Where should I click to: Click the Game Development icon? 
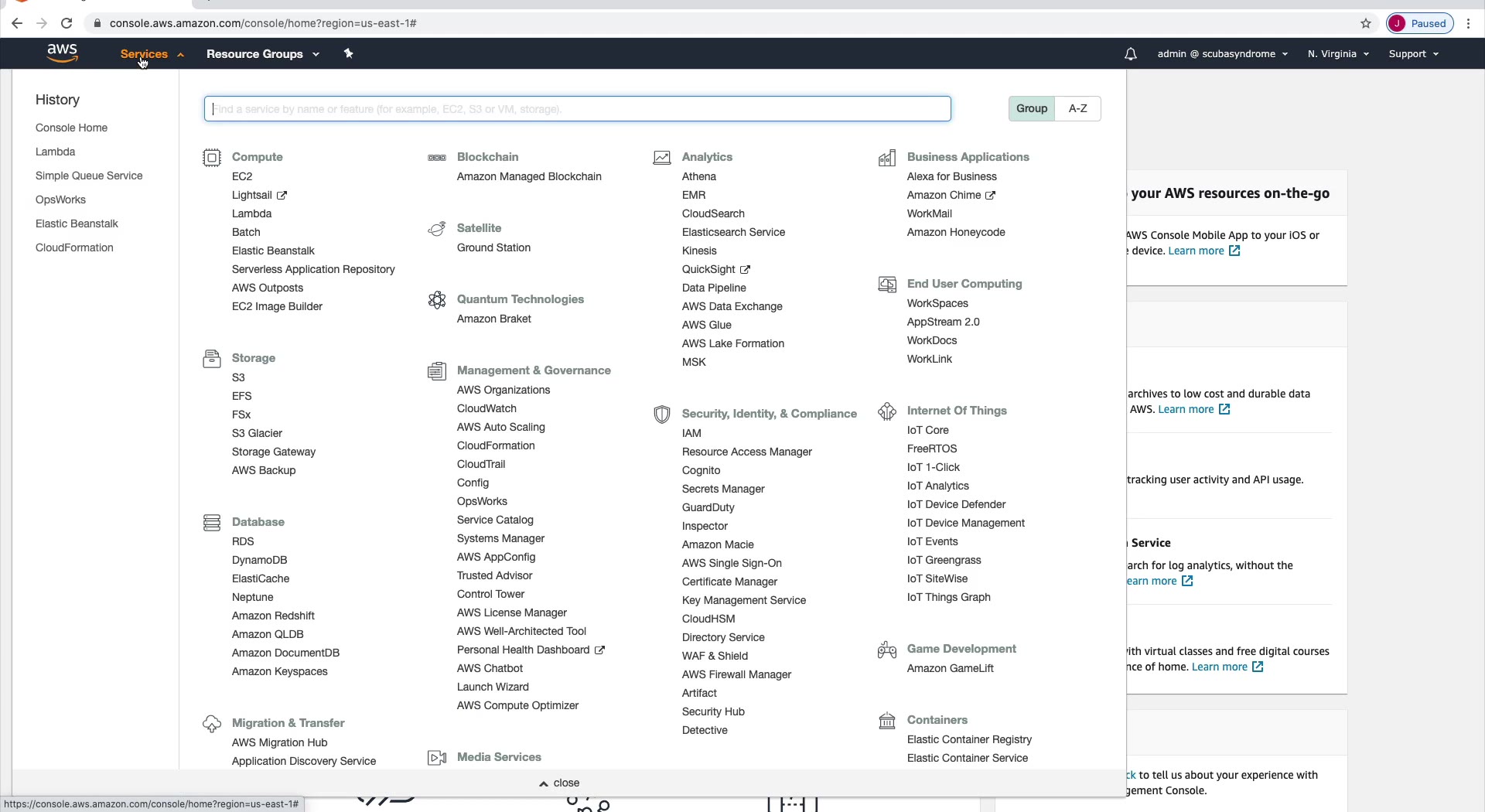[887, 650]
